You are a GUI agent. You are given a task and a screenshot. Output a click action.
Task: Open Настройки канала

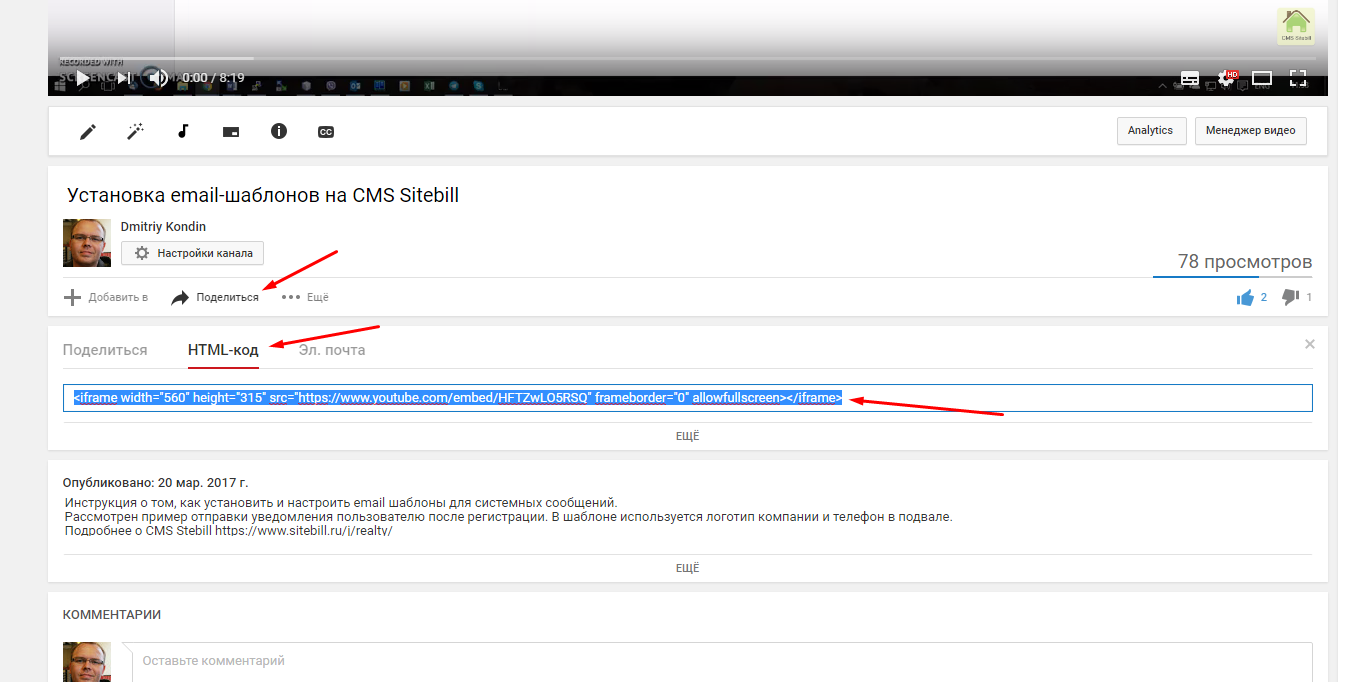pos(192,253)
